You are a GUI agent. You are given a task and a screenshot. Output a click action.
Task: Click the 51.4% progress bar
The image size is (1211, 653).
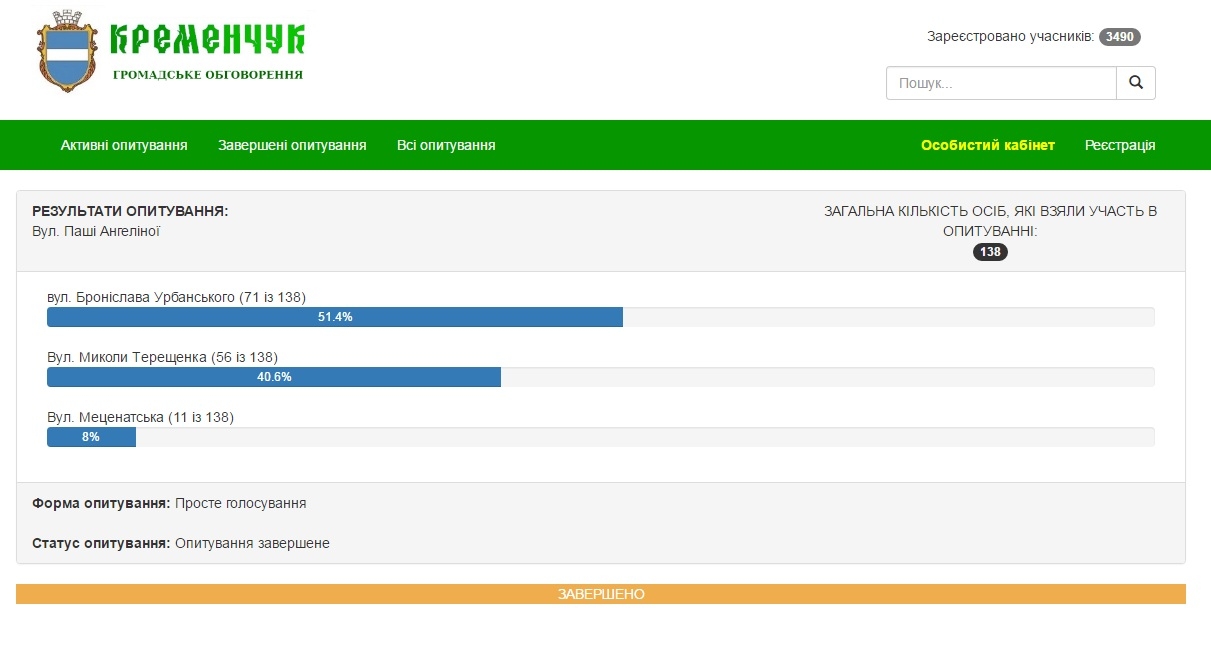[x=335, y=317]
